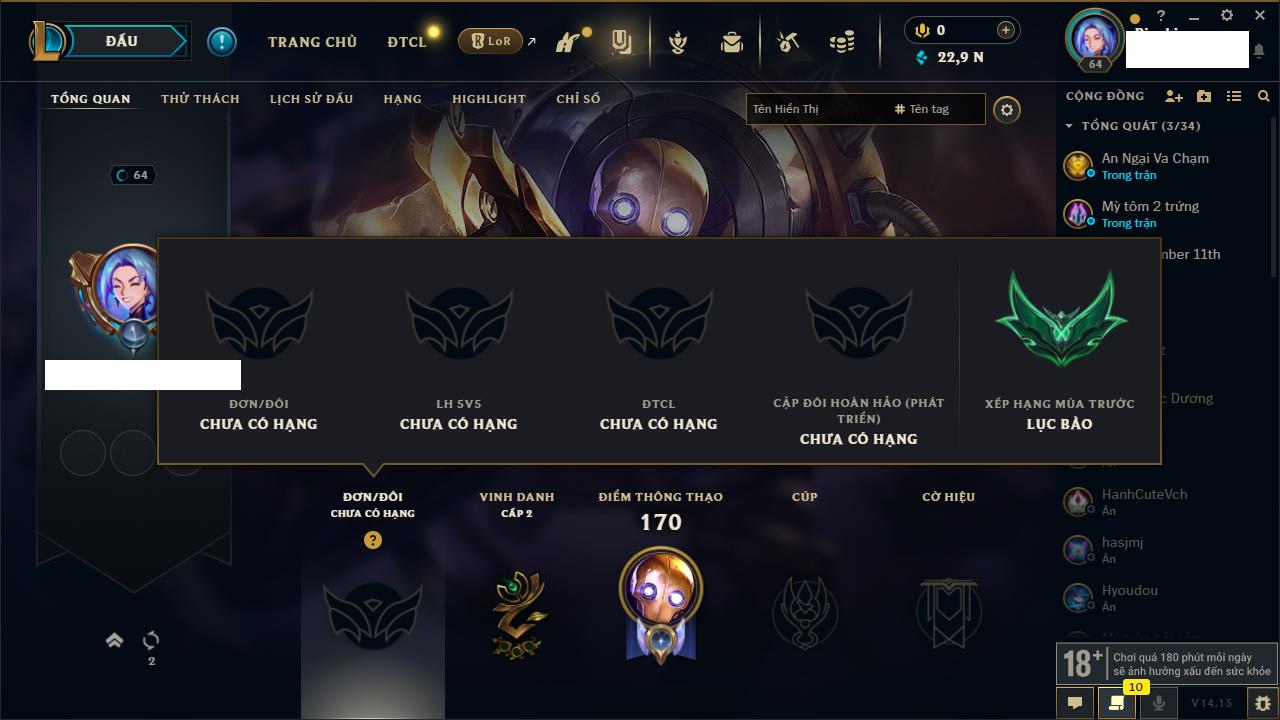Click the plus button to buy RP
Screen dimensions: 1280x720
coord(1006,30)
